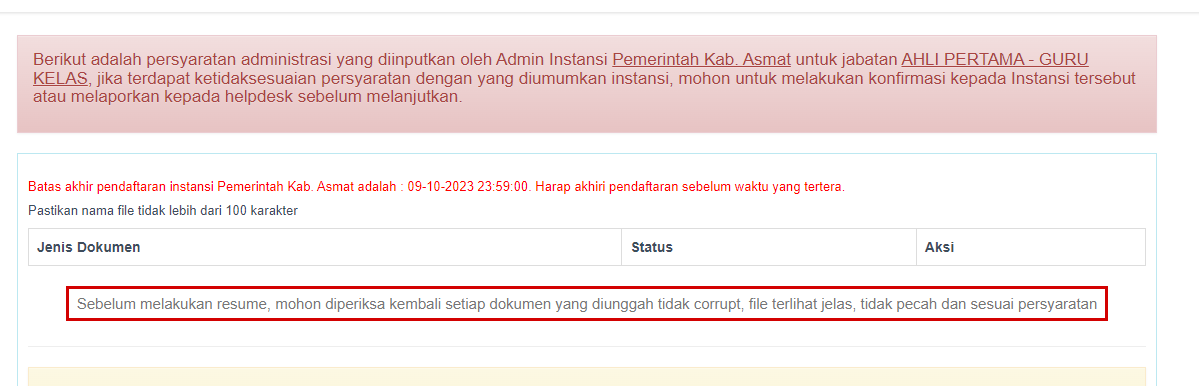Click the red "Batas akhir pendaftaran" deadline notice
This screenshot has width=1199, height=386.
coord(436,187)
